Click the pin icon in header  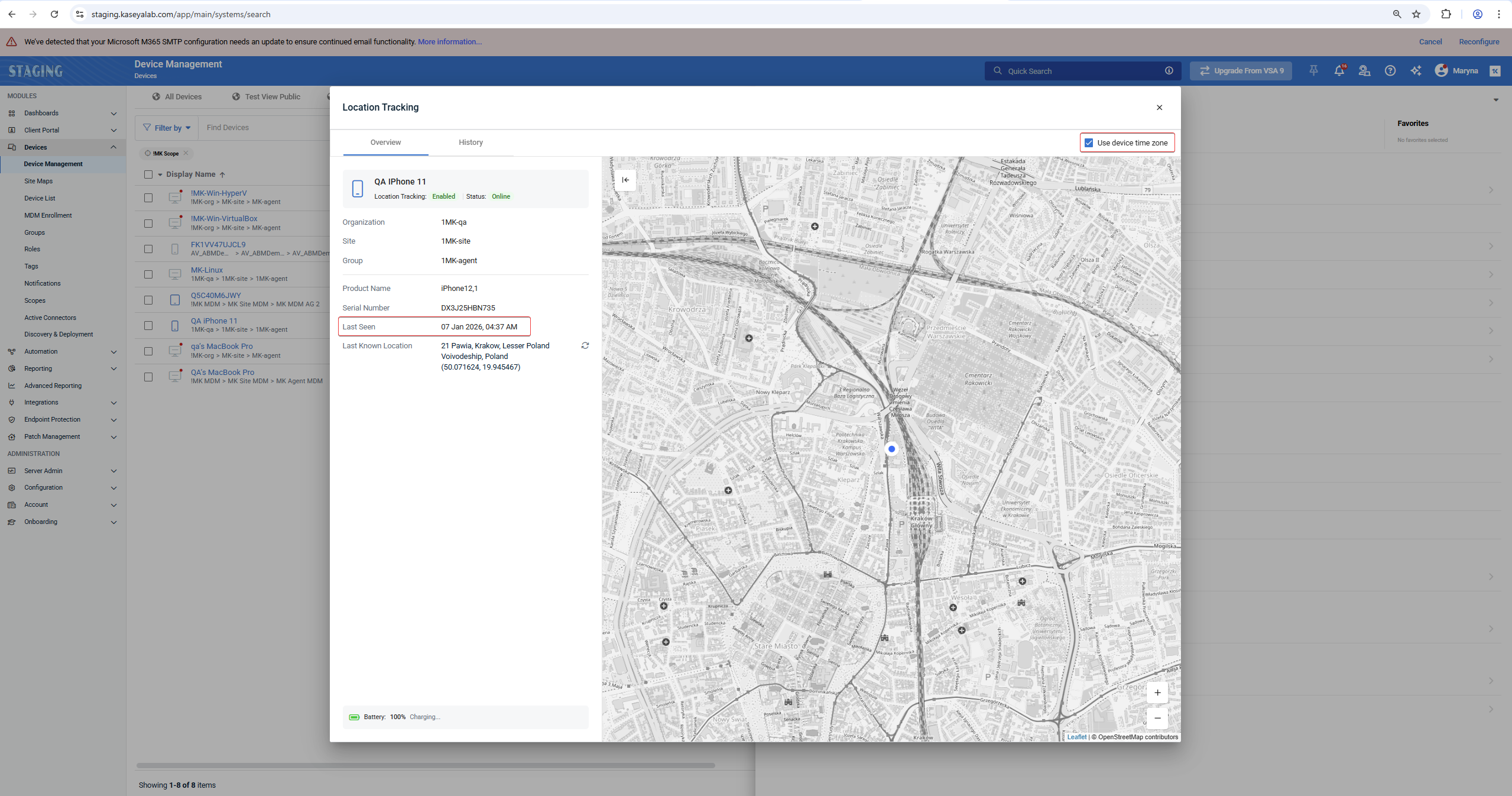1313,71
